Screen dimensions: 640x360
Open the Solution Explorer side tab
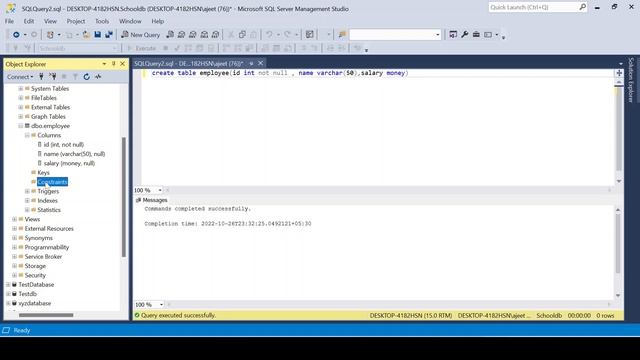coord(631,80)
